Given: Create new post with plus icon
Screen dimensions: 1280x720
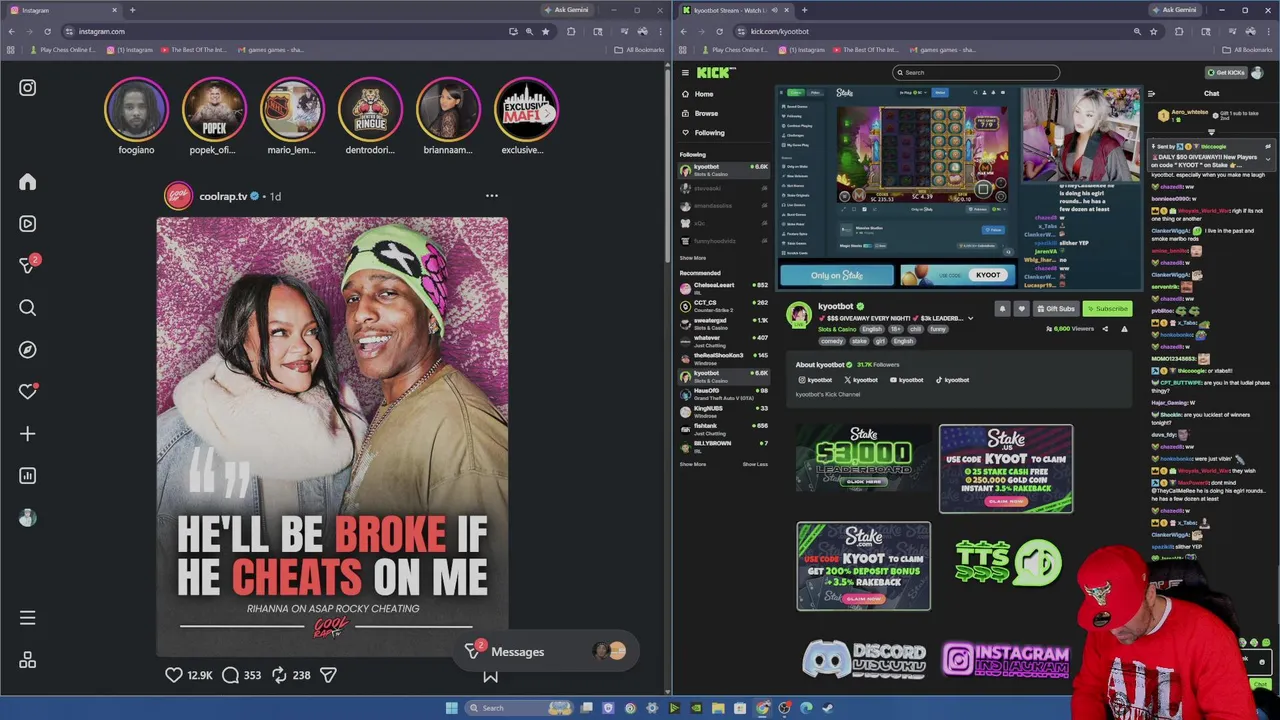Looking at the screenshot, I should tap(27, 434).
